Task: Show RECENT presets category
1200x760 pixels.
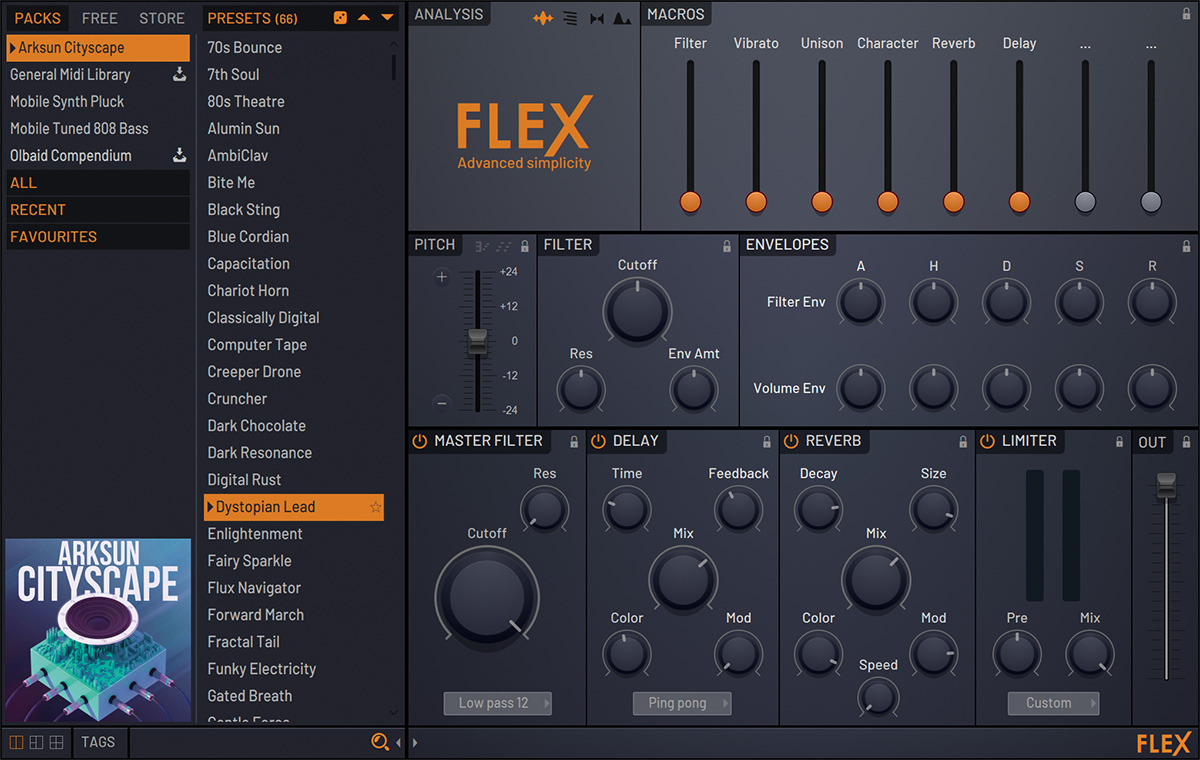Action: tap(97, 210)
